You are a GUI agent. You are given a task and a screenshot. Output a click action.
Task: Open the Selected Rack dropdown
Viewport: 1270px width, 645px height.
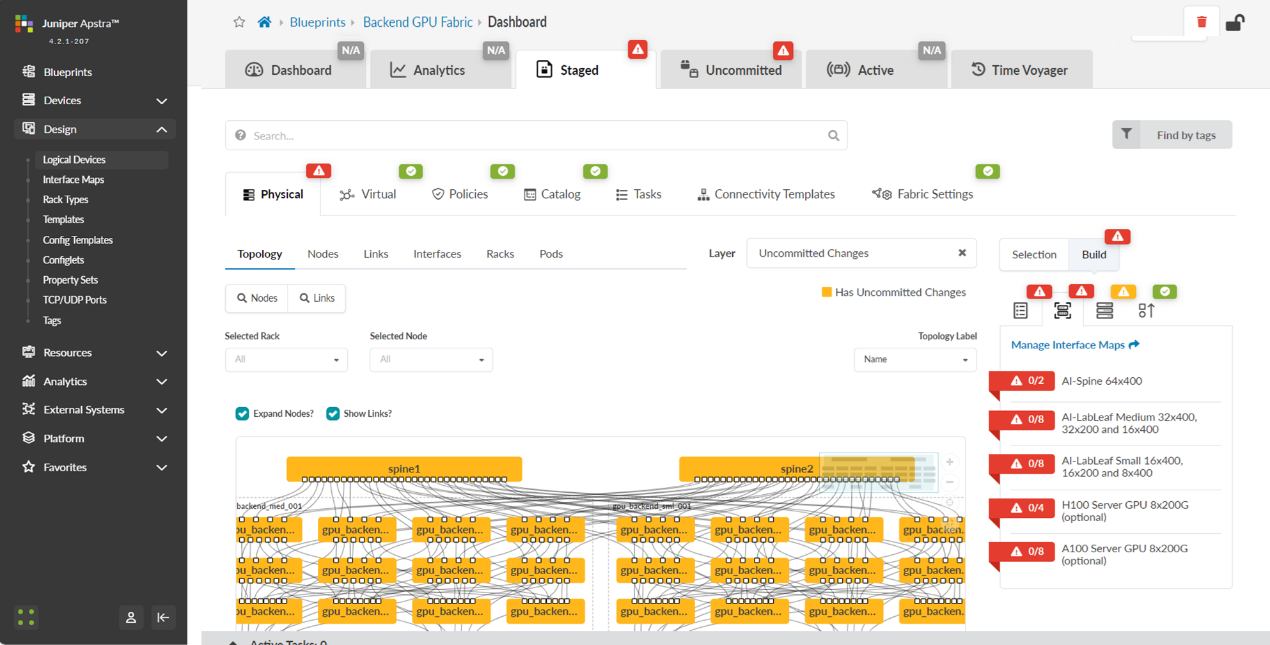[286, 360]
